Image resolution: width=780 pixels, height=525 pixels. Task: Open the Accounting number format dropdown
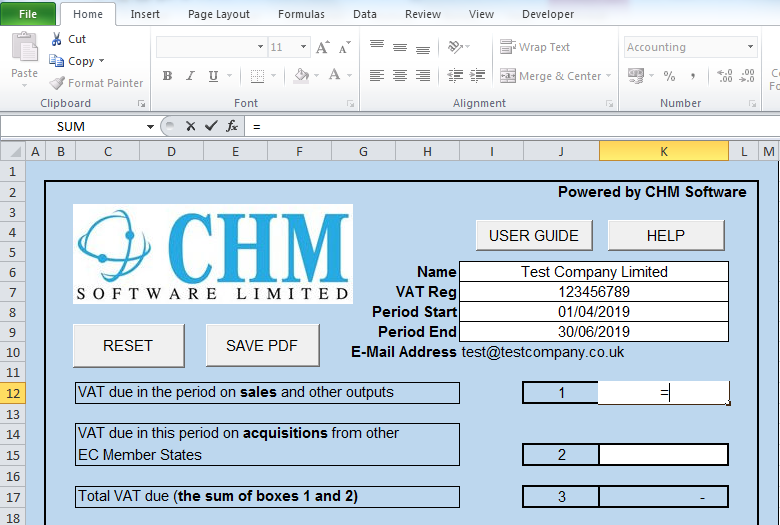[750, 47]
